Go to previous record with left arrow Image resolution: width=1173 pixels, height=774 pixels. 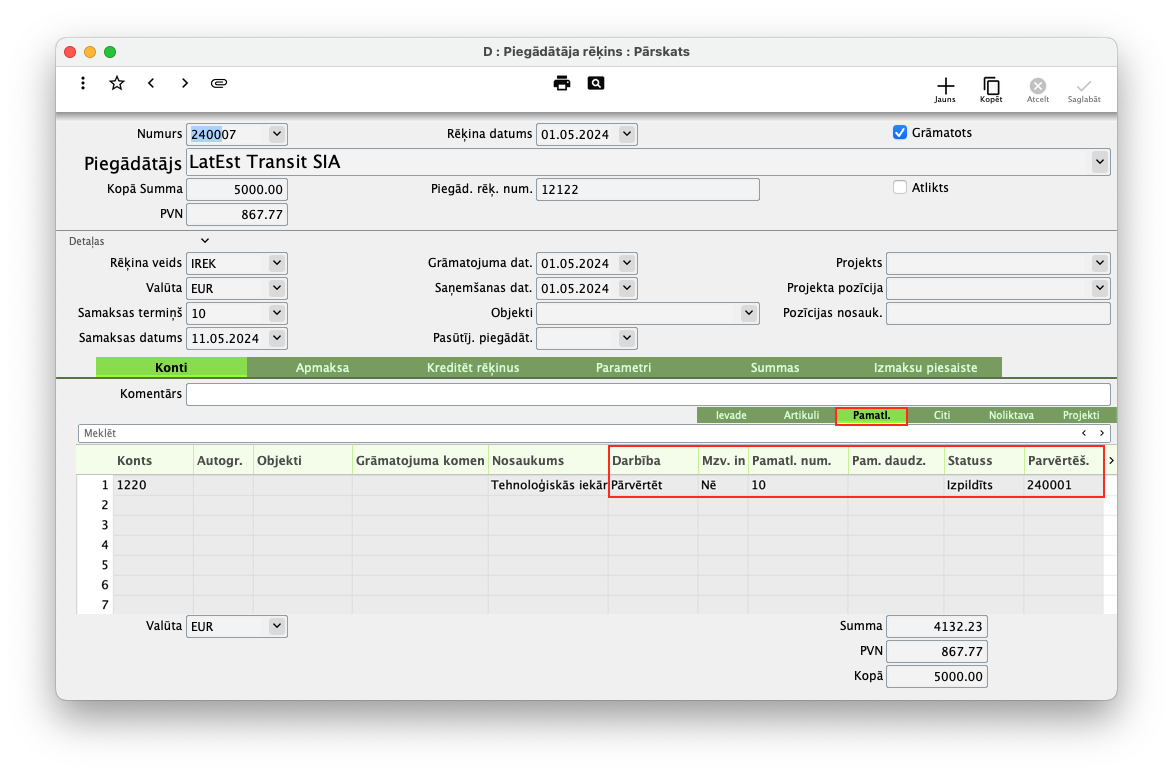pyautogui.click(x=151, y=83)
